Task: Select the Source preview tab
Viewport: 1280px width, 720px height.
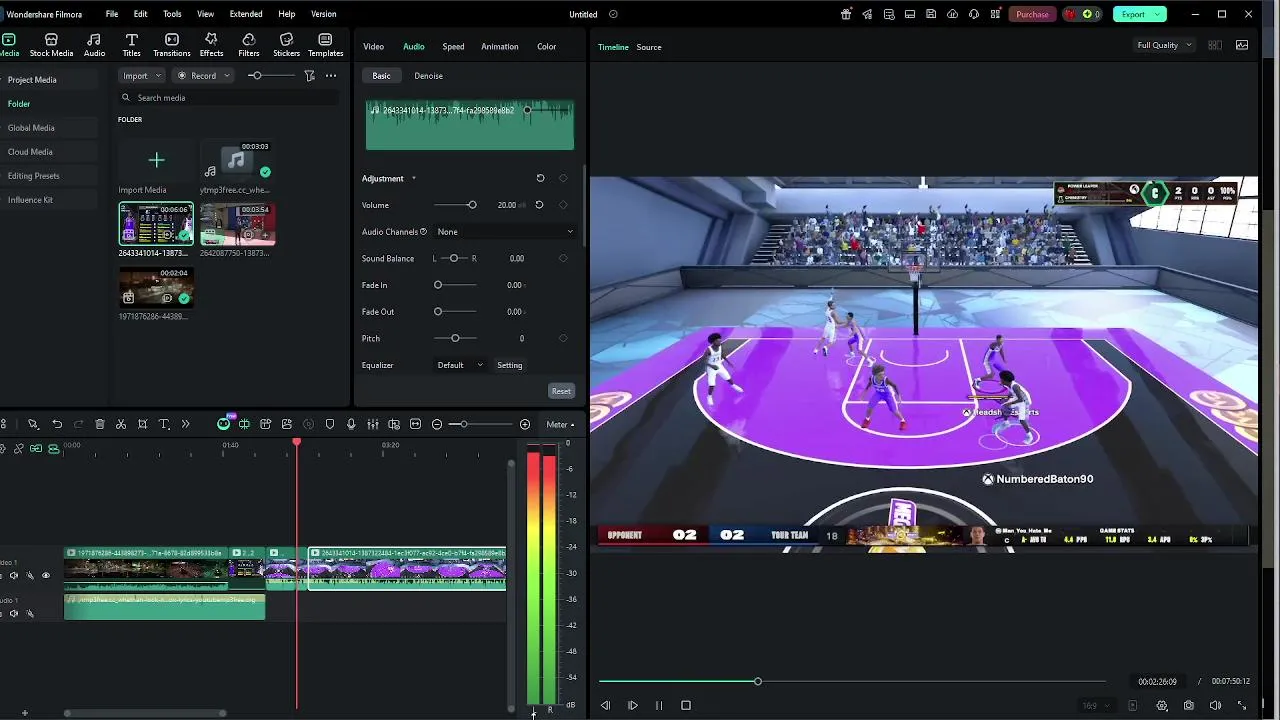Action: click(x=649, y=47)
